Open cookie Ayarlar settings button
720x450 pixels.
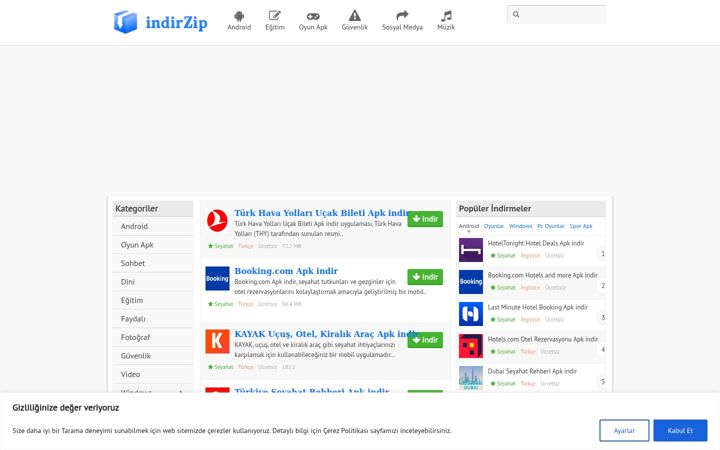[624, 431]
